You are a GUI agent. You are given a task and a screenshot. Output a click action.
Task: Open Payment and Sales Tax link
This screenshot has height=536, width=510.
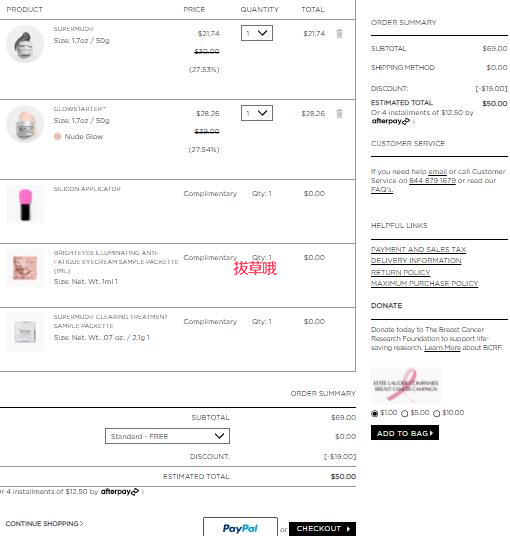(x=418, y=250)
